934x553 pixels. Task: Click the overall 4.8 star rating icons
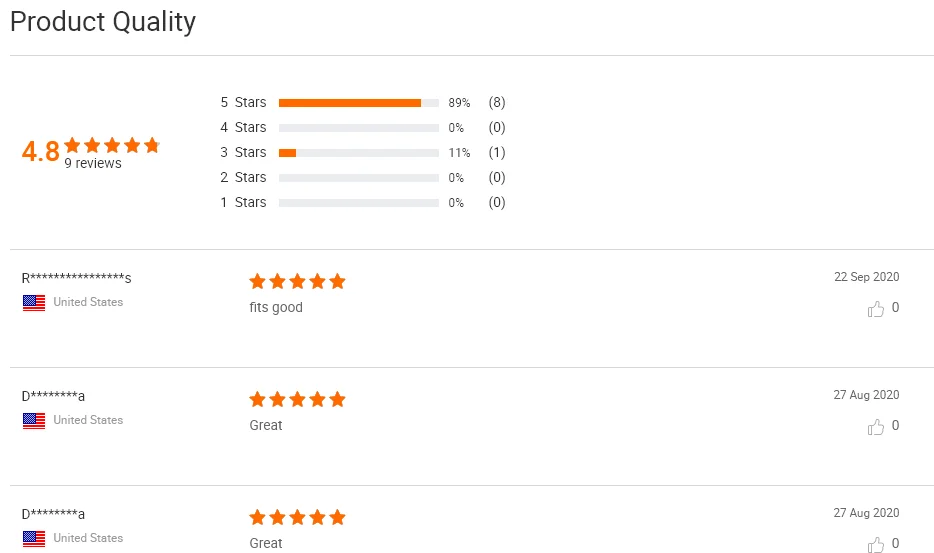point(112,146)
